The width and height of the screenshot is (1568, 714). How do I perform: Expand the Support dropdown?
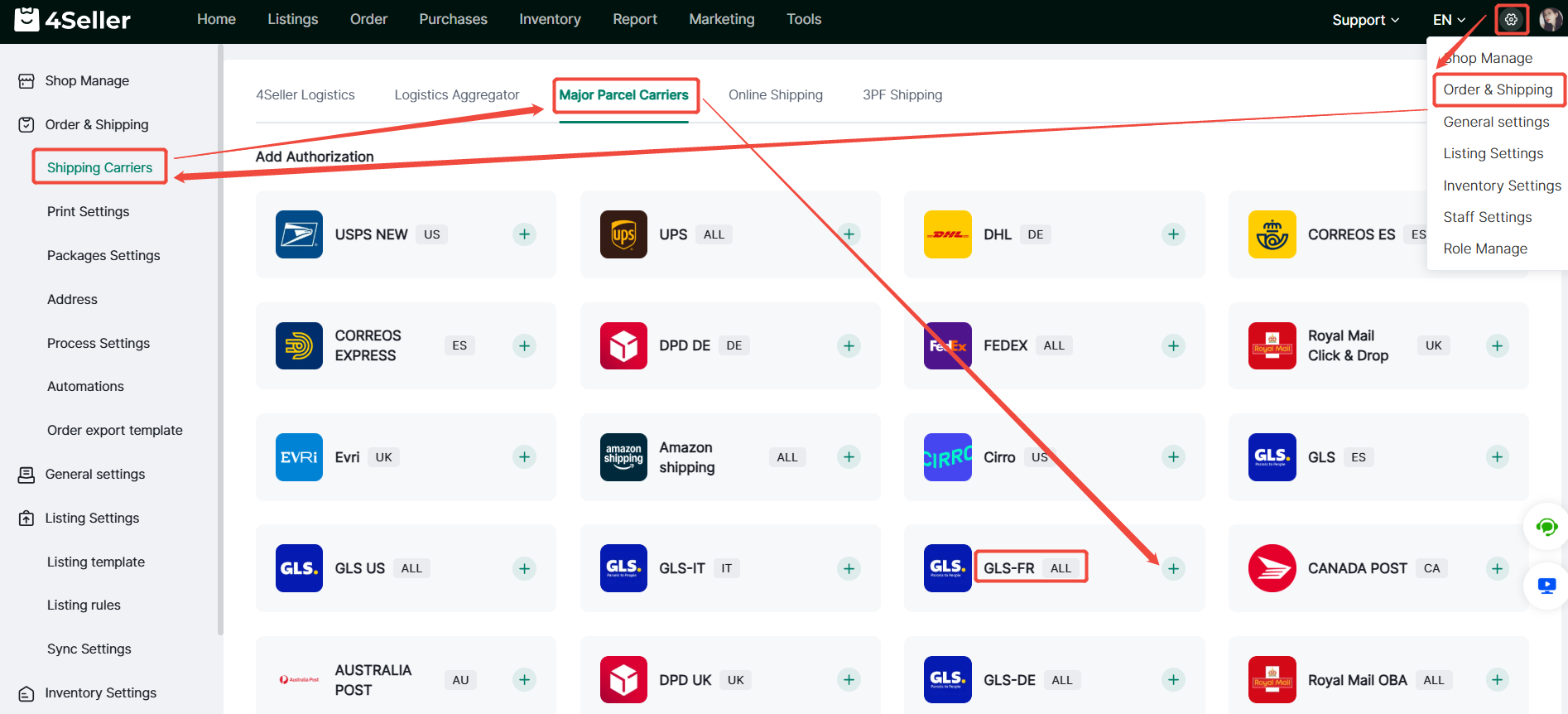[1365, 20]
